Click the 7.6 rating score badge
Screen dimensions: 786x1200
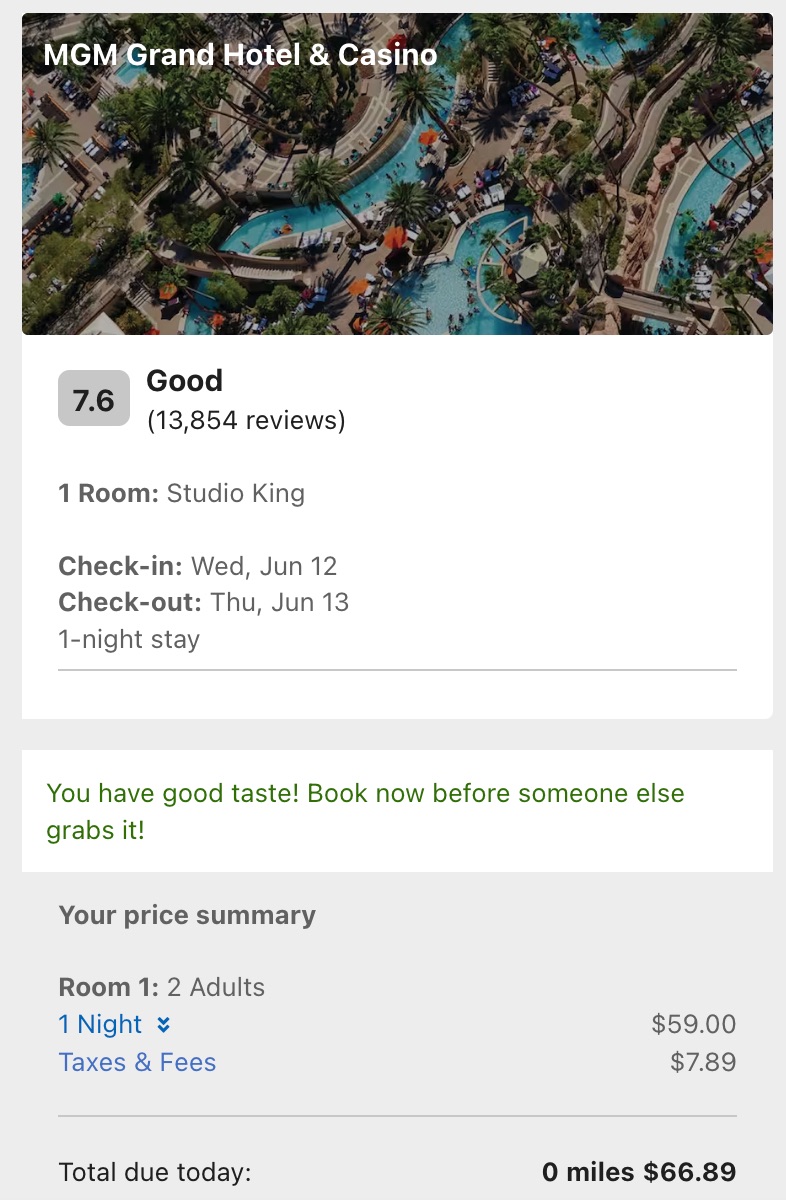pos(94,400)
